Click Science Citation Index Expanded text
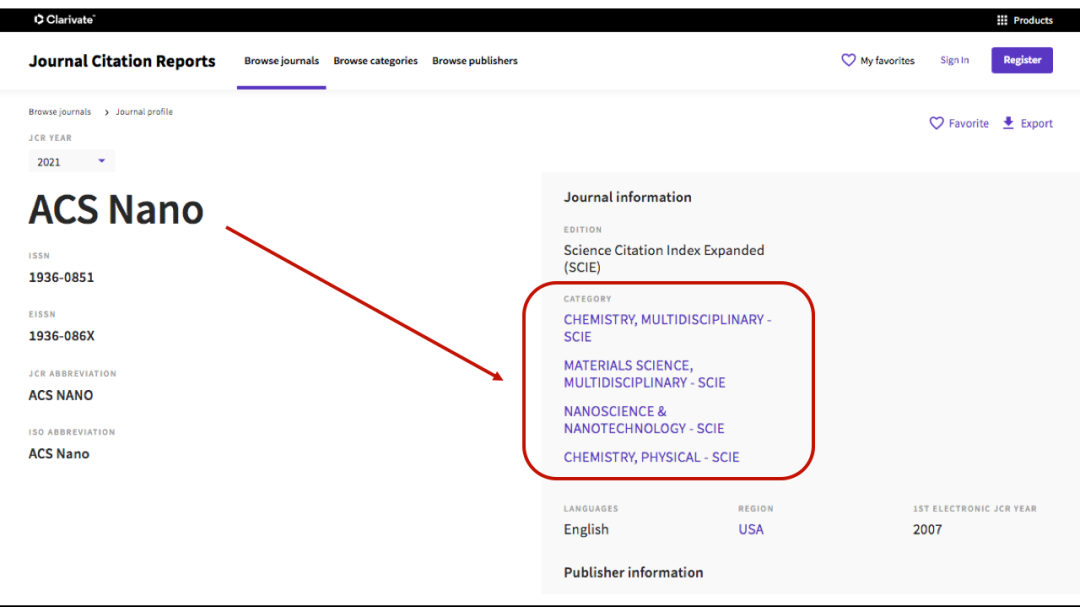Screen dimensions: 1080x607 [664, 258]
